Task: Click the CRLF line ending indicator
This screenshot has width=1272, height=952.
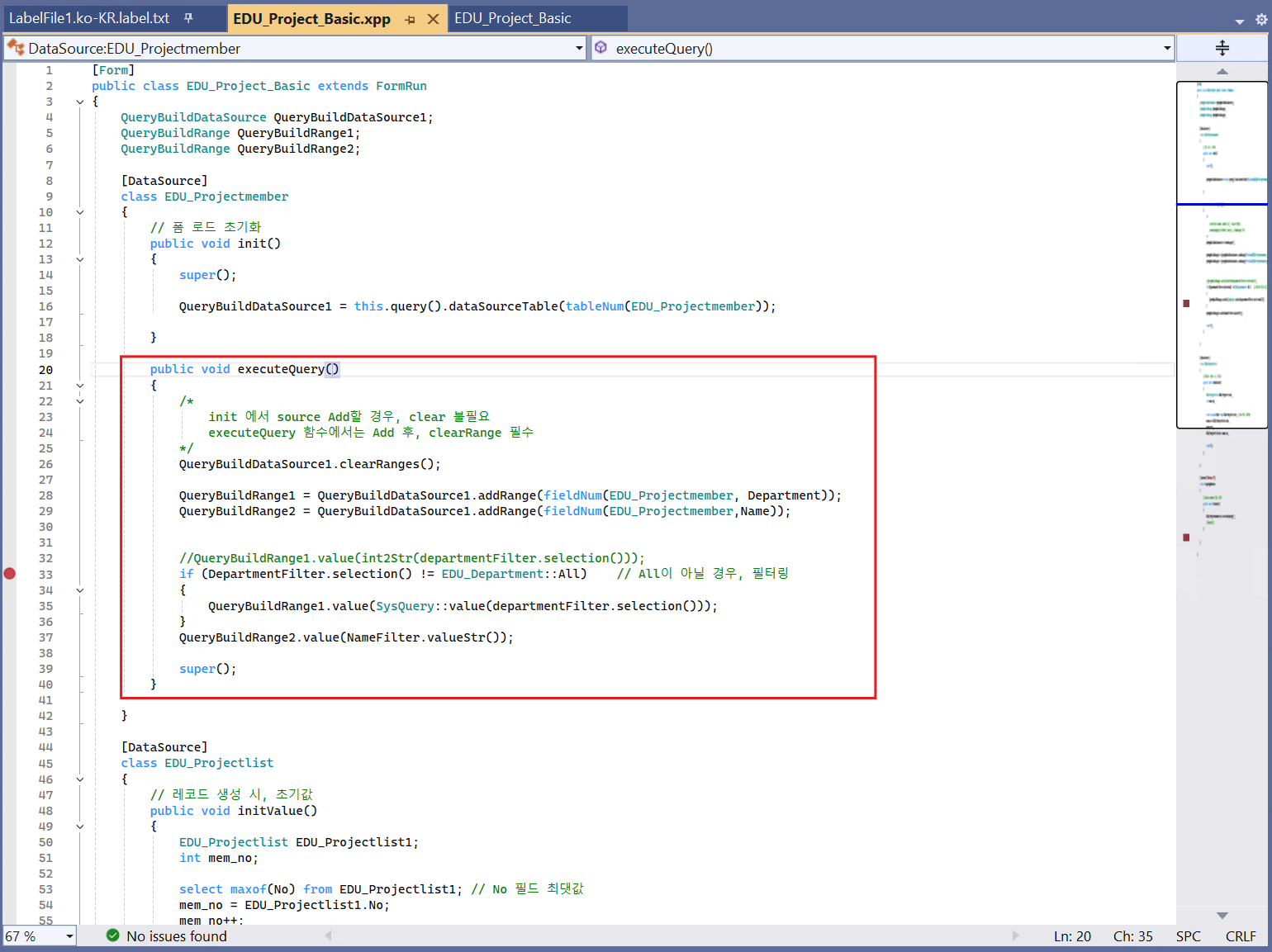Action: [x=1241, y=936]
